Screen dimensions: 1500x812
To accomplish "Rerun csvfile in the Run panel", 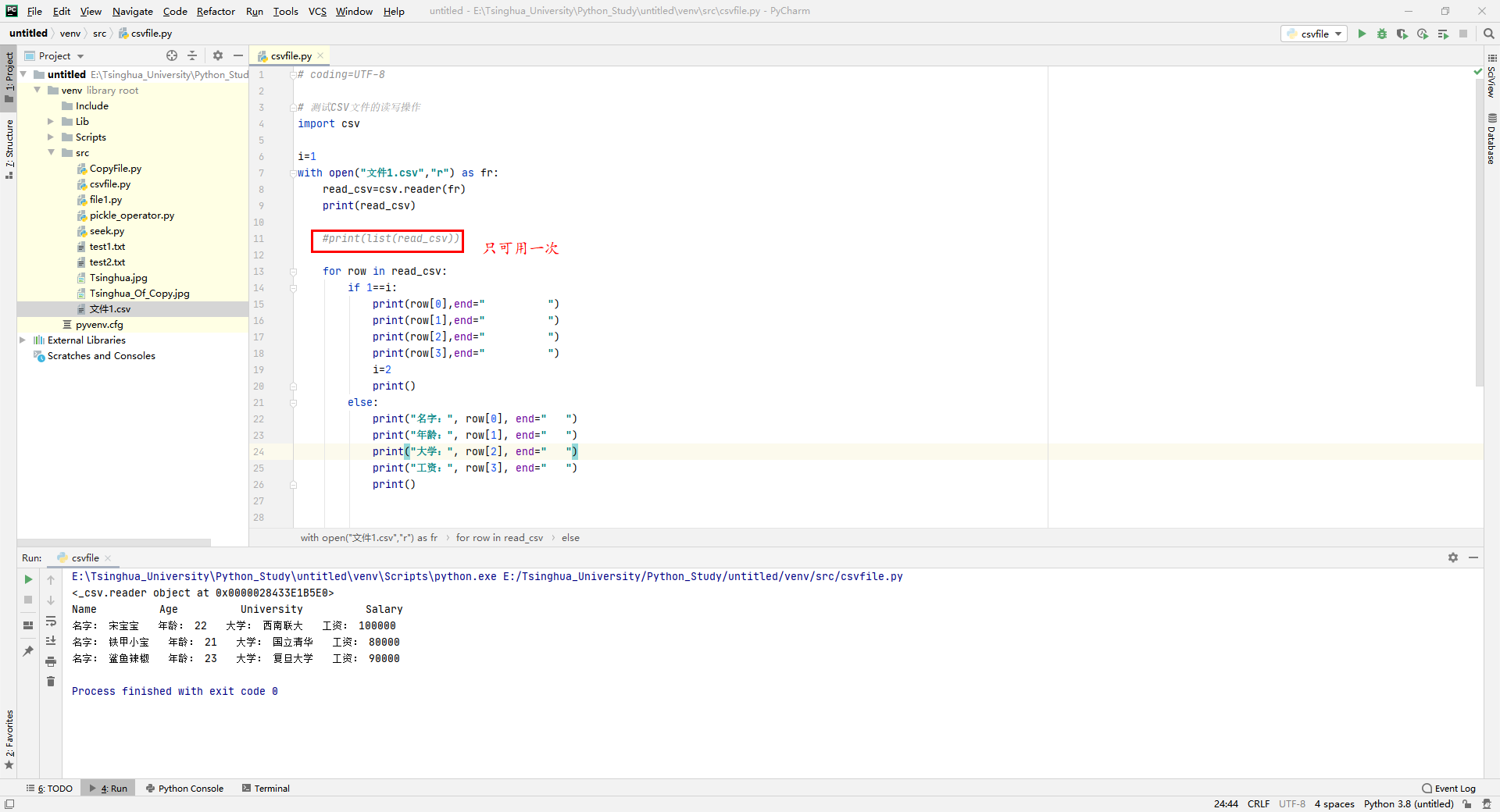I will coord(28,579).
